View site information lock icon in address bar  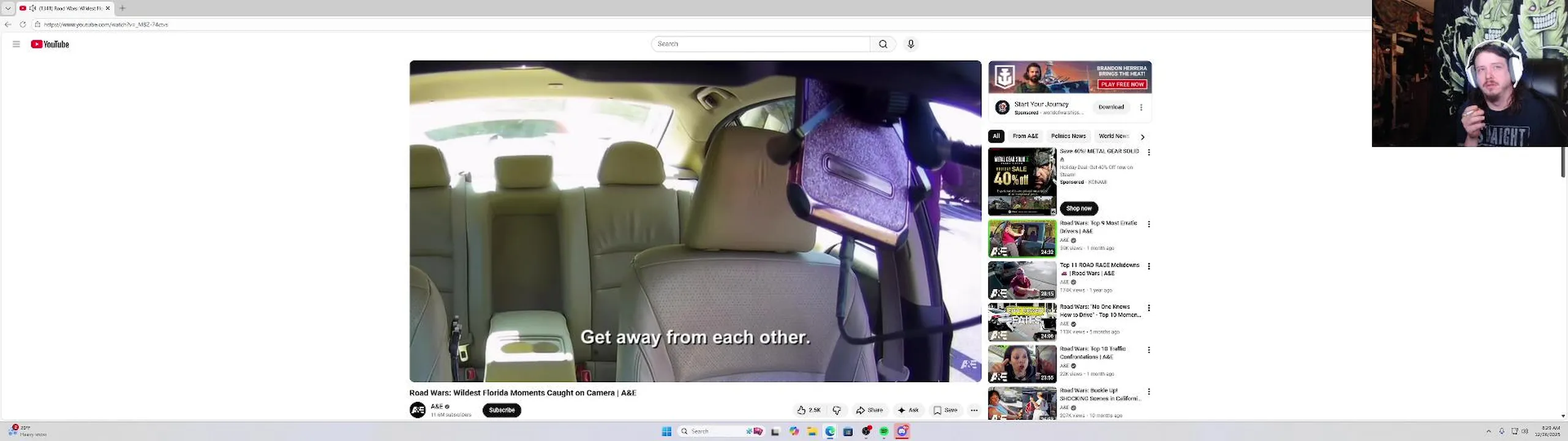(x=37, y=24)
